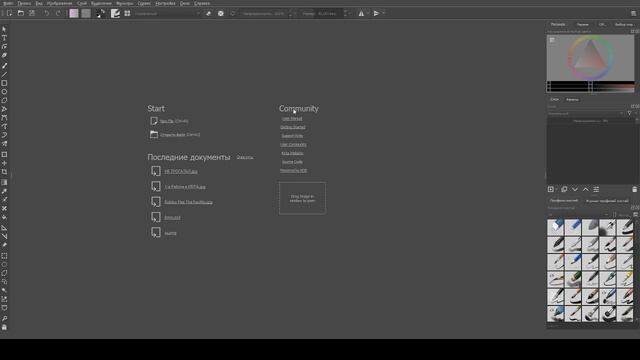This screenshot has height=360, width=640.
Task: Open the Изображение menu
Action: (60, 3)
